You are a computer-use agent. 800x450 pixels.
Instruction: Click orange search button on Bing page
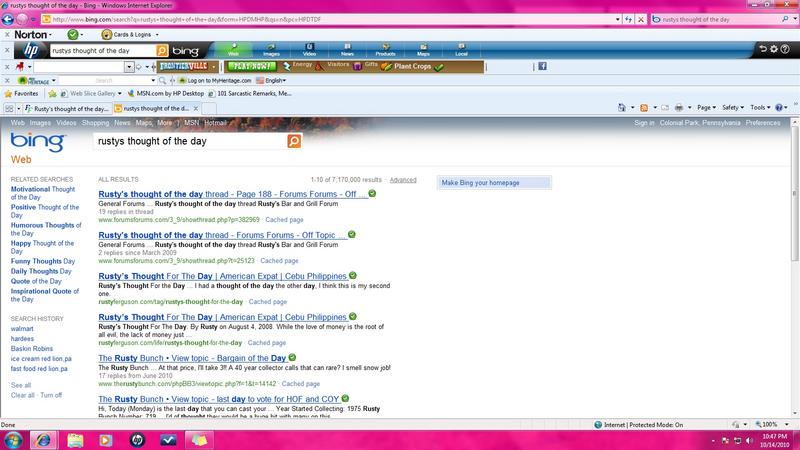(294, 141)
